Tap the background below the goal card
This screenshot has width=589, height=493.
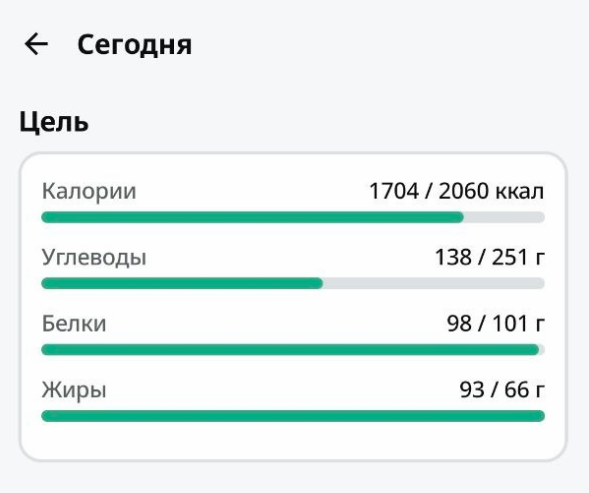pos(294,478)
